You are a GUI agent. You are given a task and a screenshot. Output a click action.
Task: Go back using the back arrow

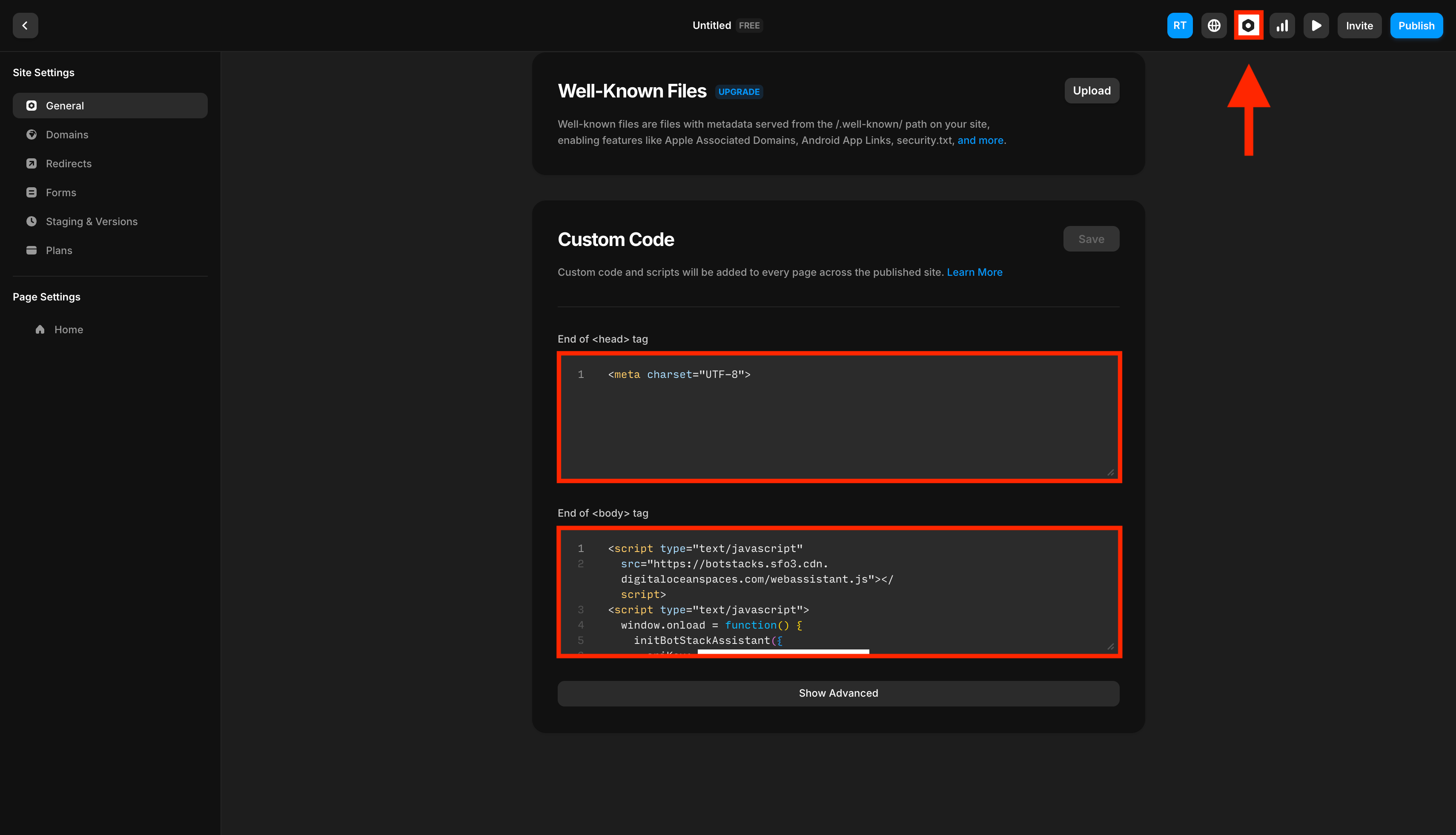click(x=25, y=25)
